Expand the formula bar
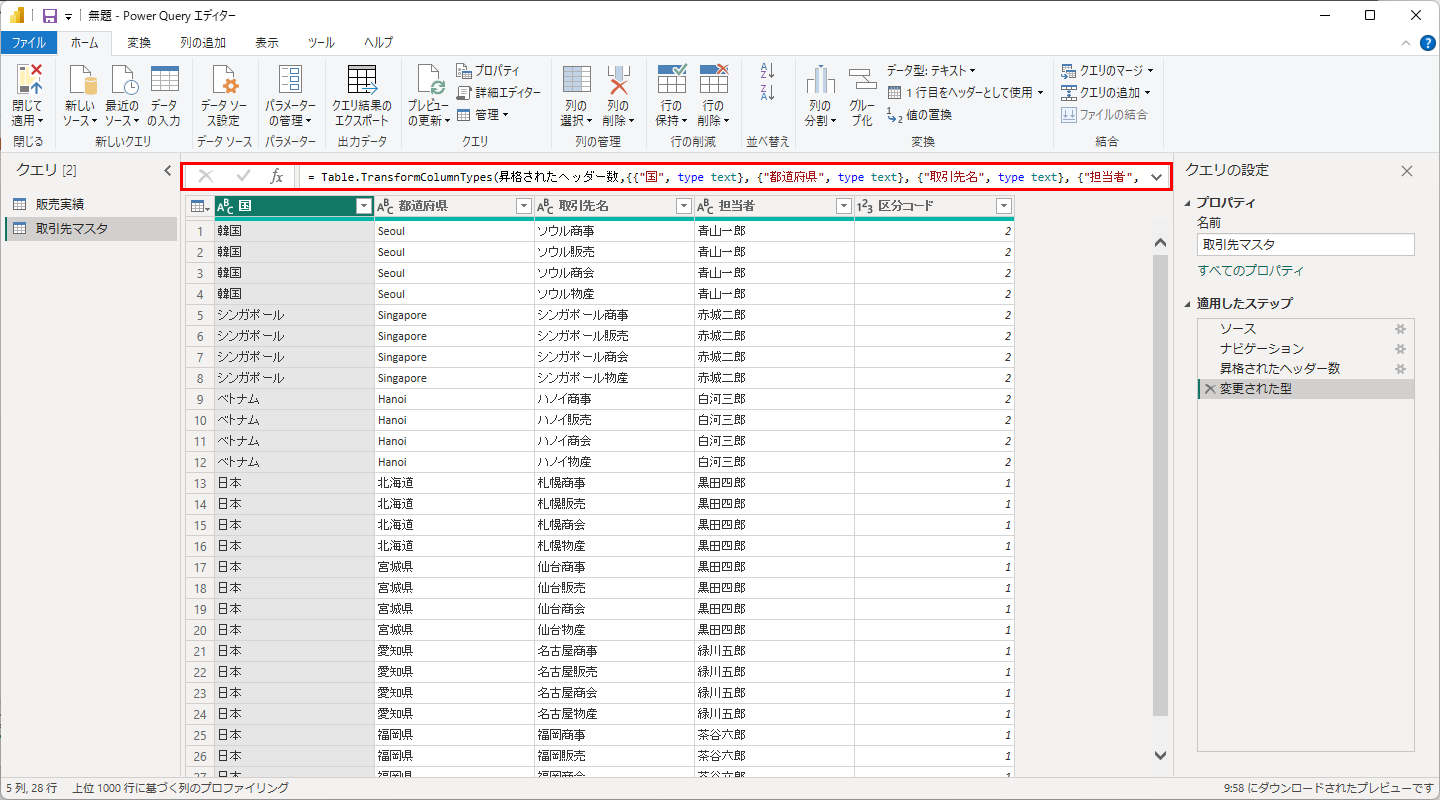 pyautogui.click(x=1157, y=177)
